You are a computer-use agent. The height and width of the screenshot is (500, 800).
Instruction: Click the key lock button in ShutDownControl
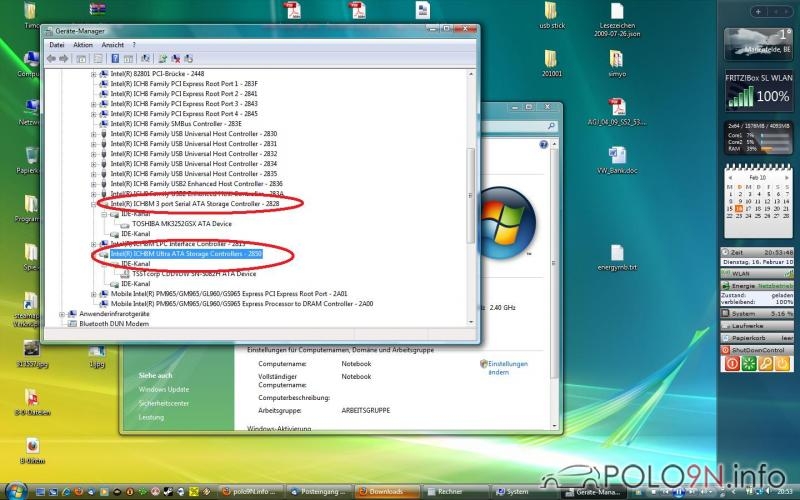766,363
